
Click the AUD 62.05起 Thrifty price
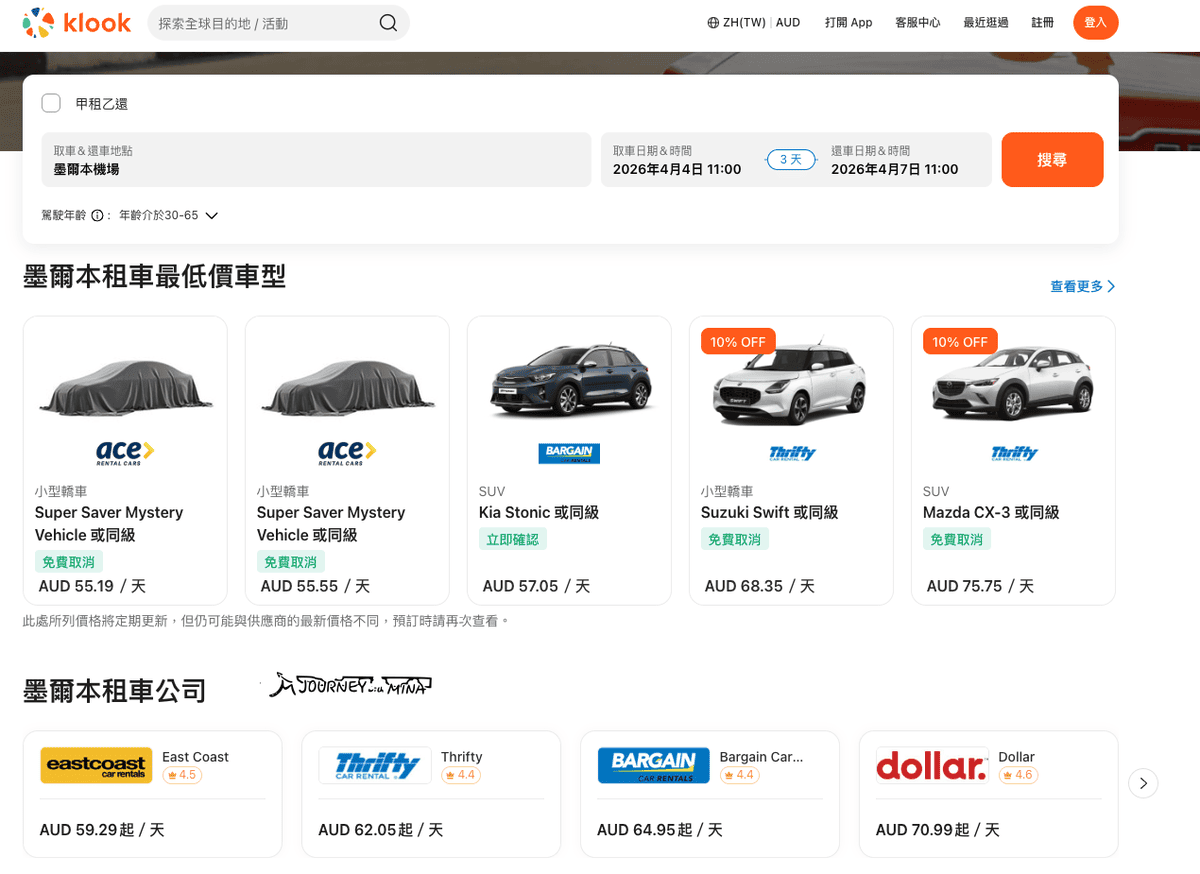pos(381,830)
